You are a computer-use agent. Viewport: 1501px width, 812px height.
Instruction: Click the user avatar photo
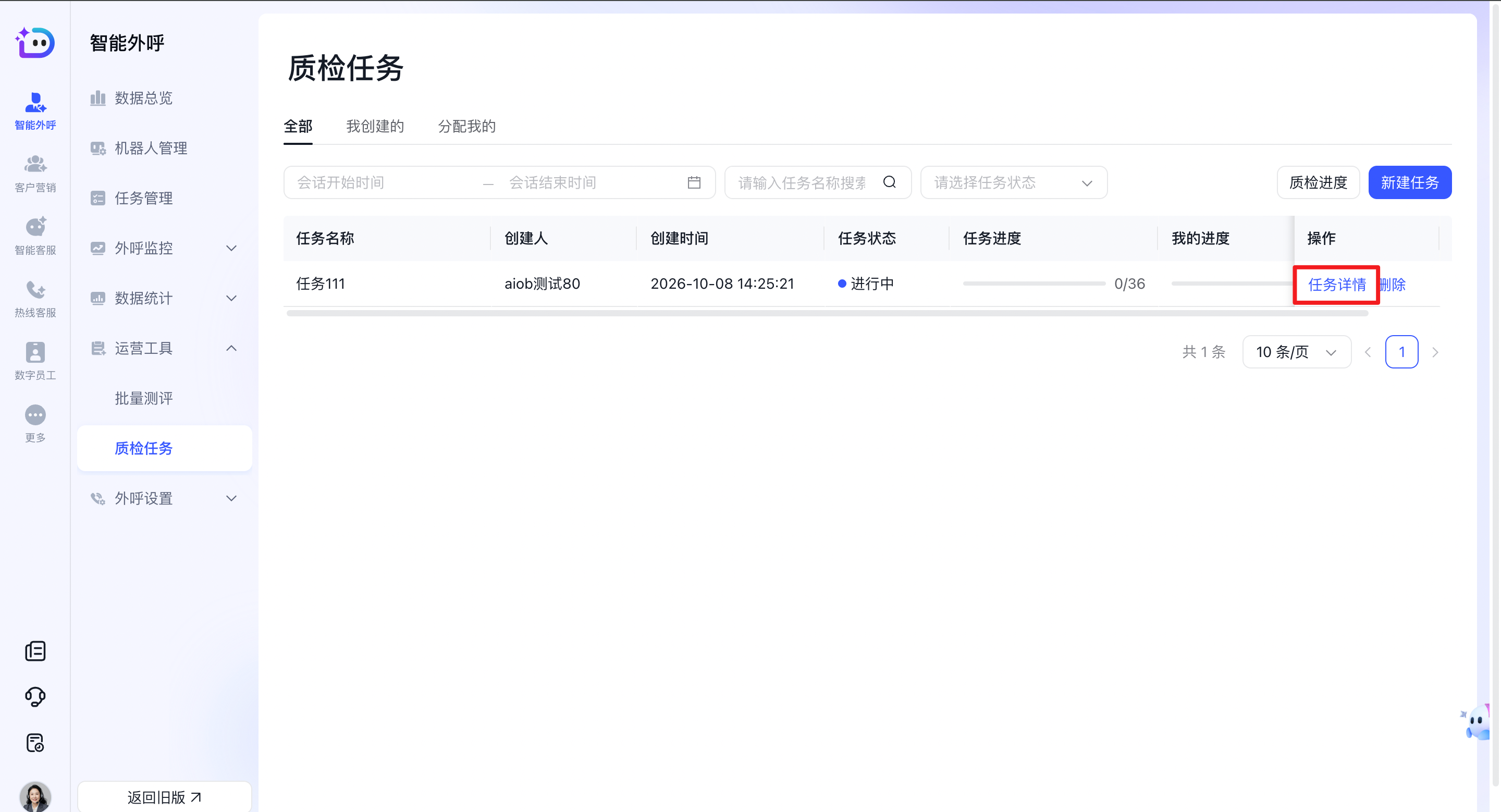pyautogui.click(x=35, y=797)
